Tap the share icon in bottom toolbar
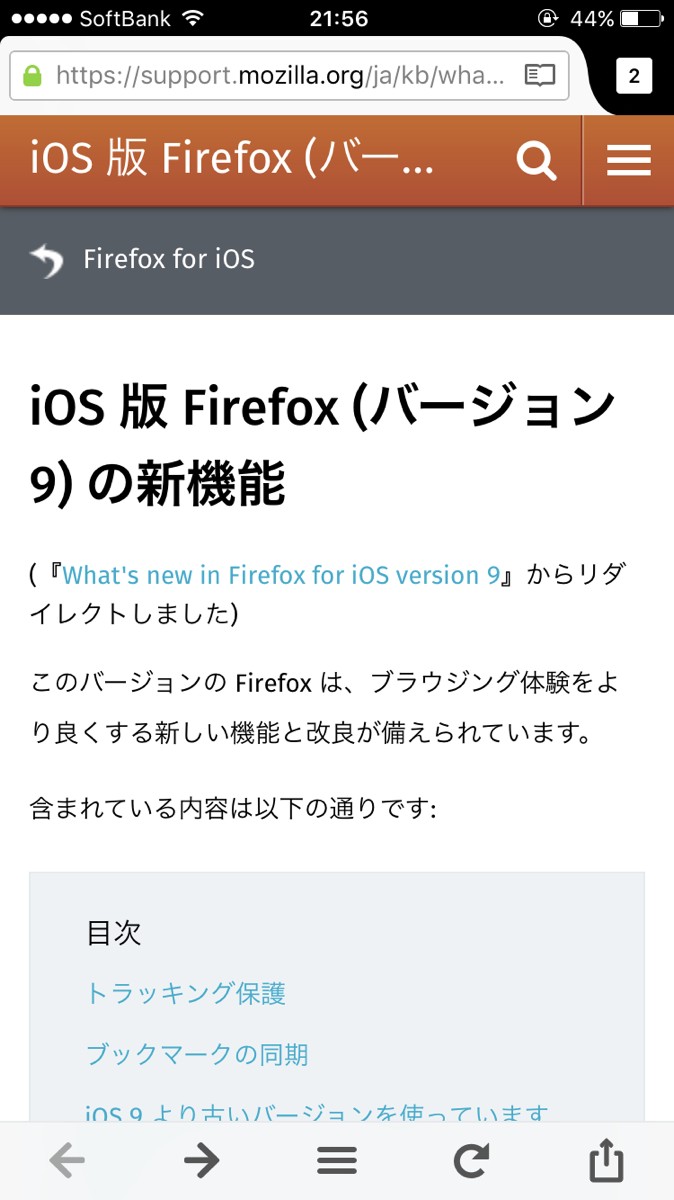Screen dimensions: 674x1200 (606, 1162)
